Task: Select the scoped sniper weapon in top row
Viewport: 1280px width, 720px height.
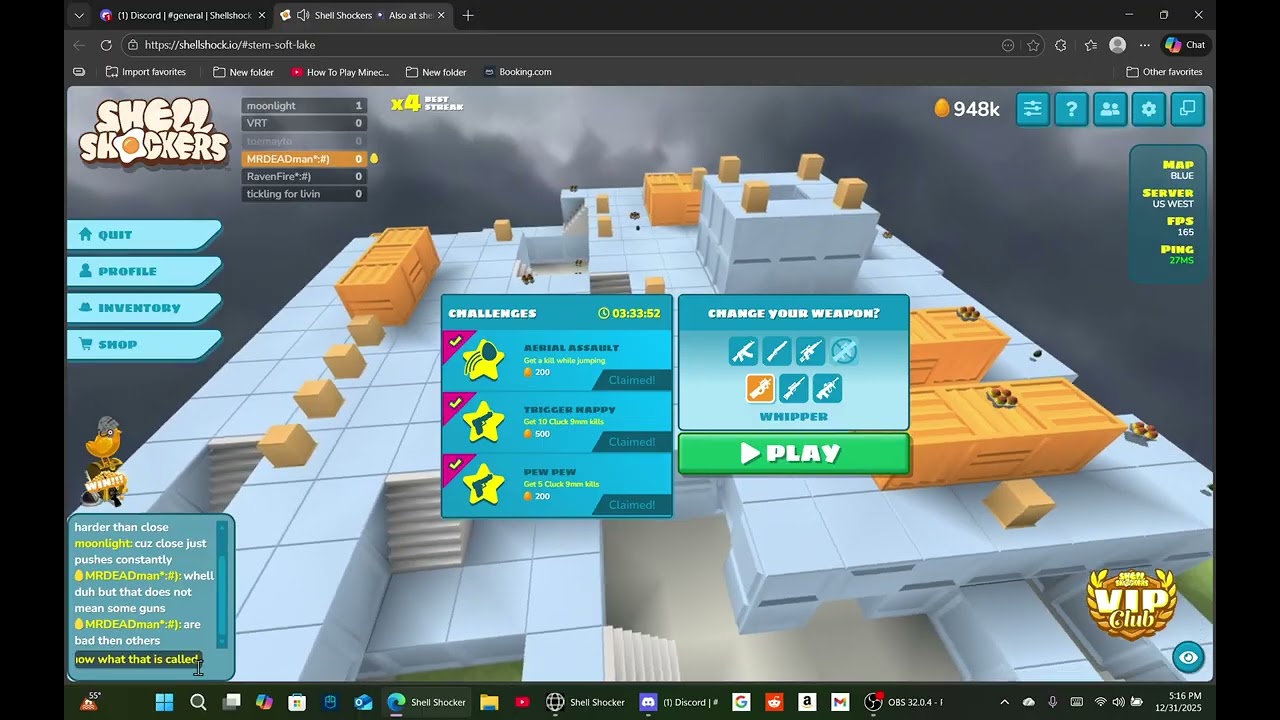Action: coord(811,351)
